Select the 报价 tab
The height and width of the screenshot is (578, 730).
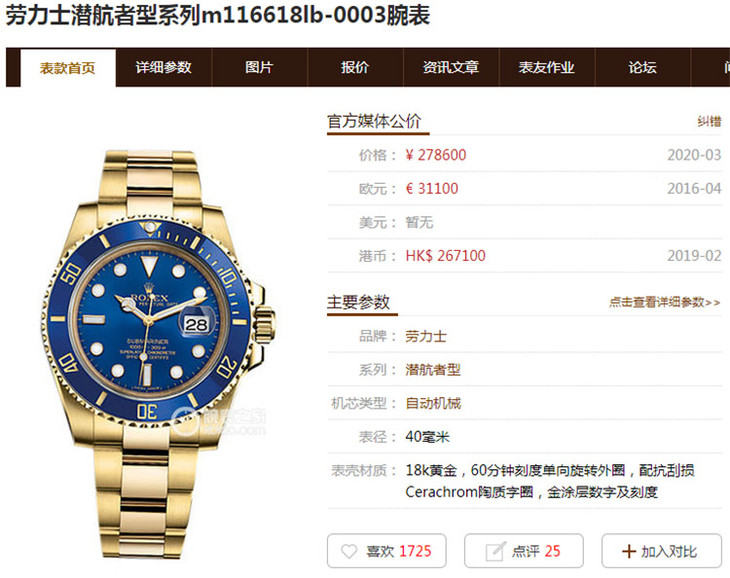[355, 67]
